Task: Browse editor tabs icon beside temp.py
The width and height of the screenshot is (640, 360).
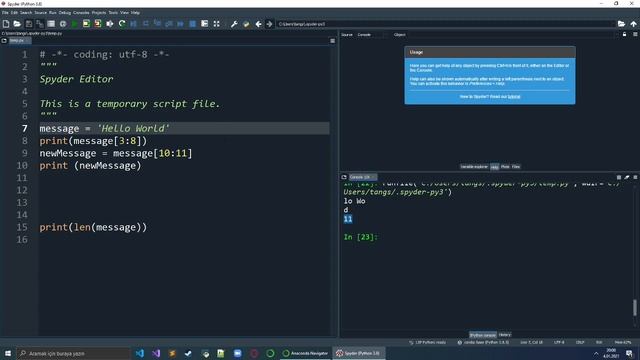Action: click(x=4, y=41)
